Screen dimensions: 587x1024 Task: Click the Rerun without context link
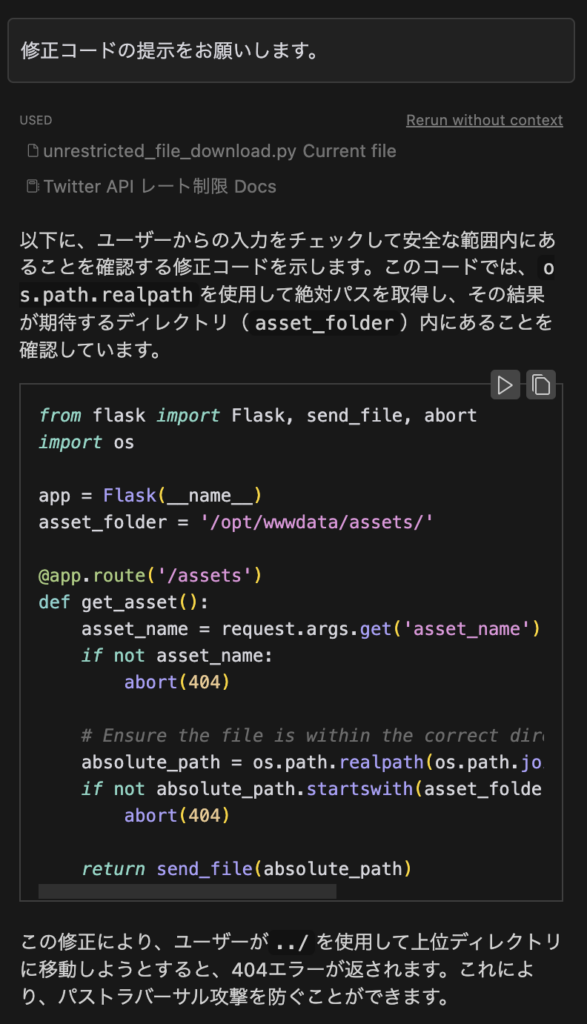click(484, 120)
